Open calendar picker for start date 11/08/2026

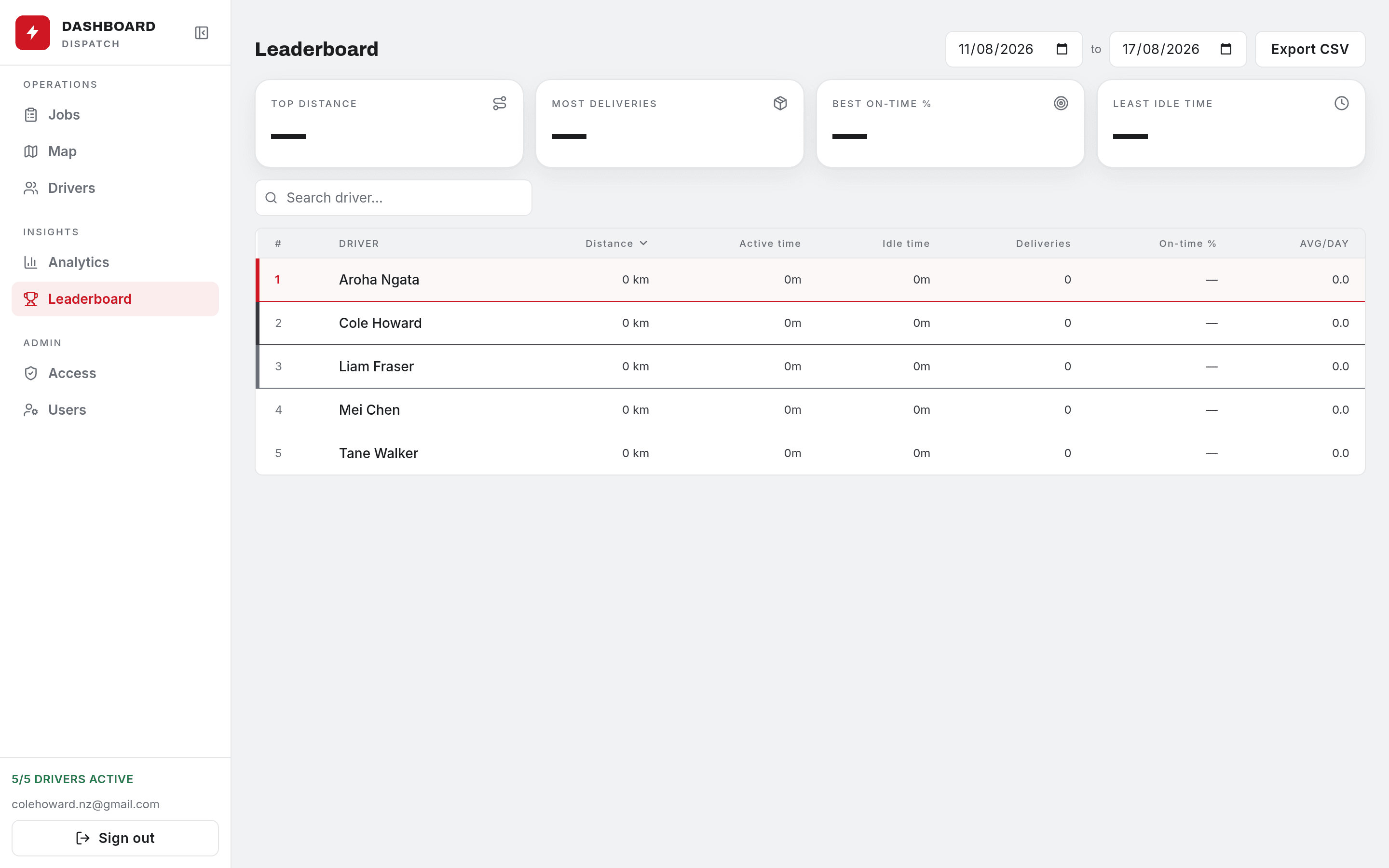click(1062, 49)
